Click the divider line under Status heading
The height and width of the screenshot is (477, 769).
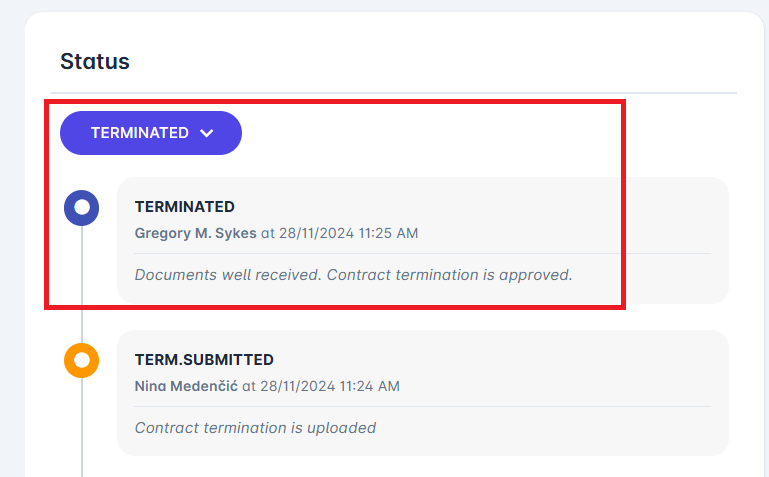[x=400, y=93]
